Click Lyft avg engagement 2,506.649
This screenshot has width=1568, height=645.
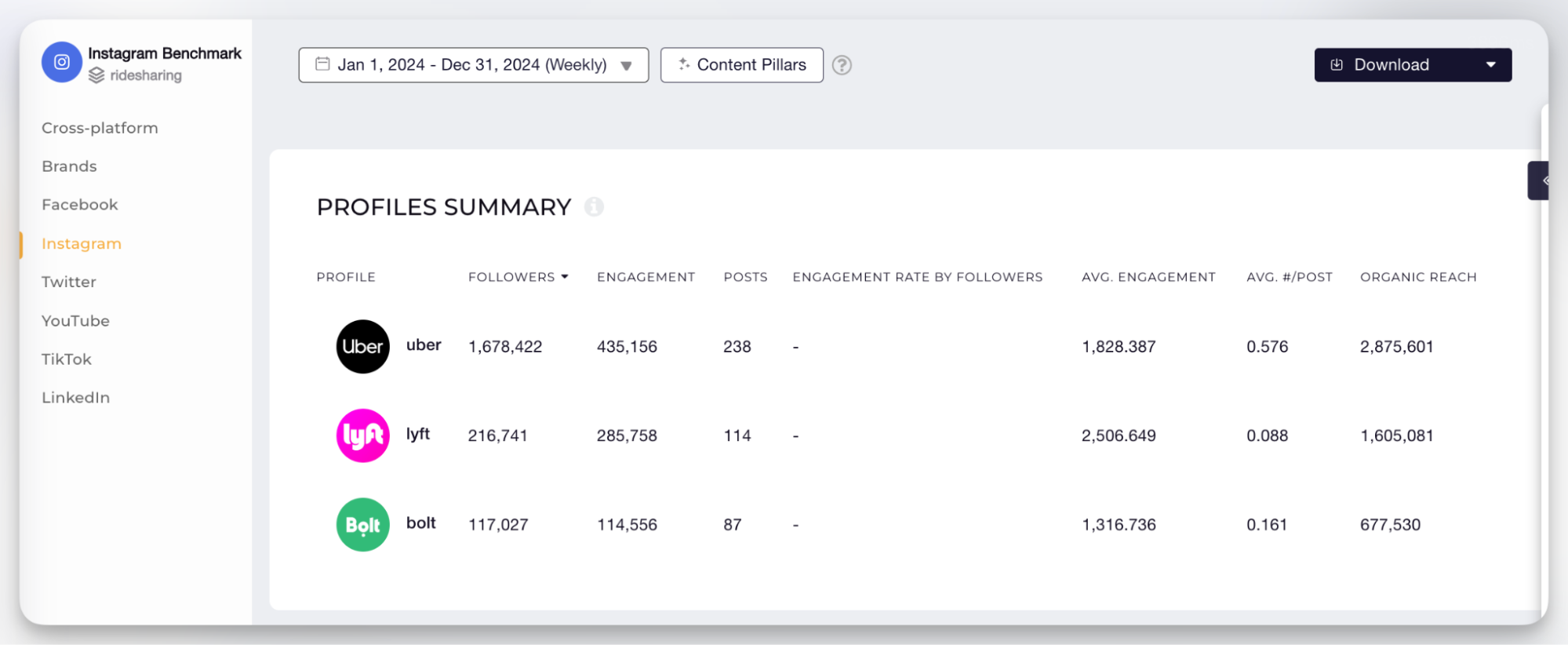[1119, 435]
